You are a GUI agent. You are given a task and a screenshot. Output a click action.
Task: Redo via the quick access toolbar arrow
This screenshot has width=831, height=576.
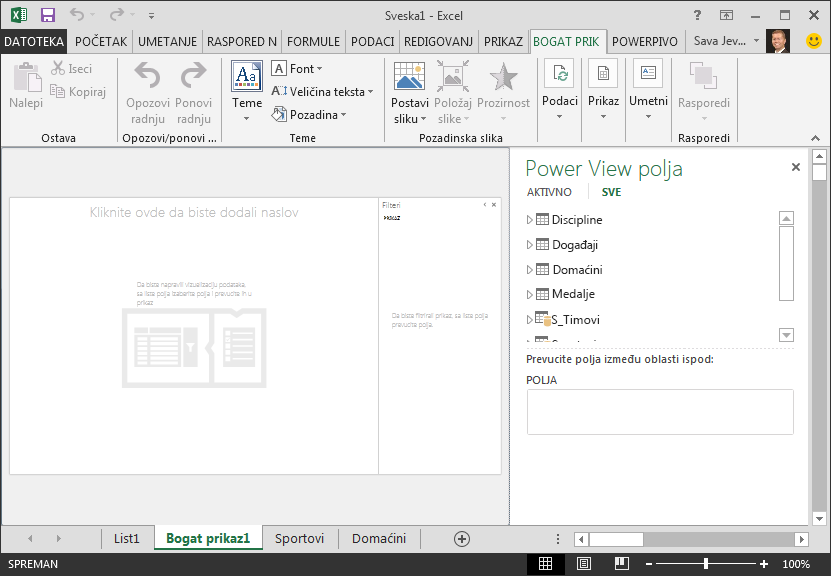116,15
